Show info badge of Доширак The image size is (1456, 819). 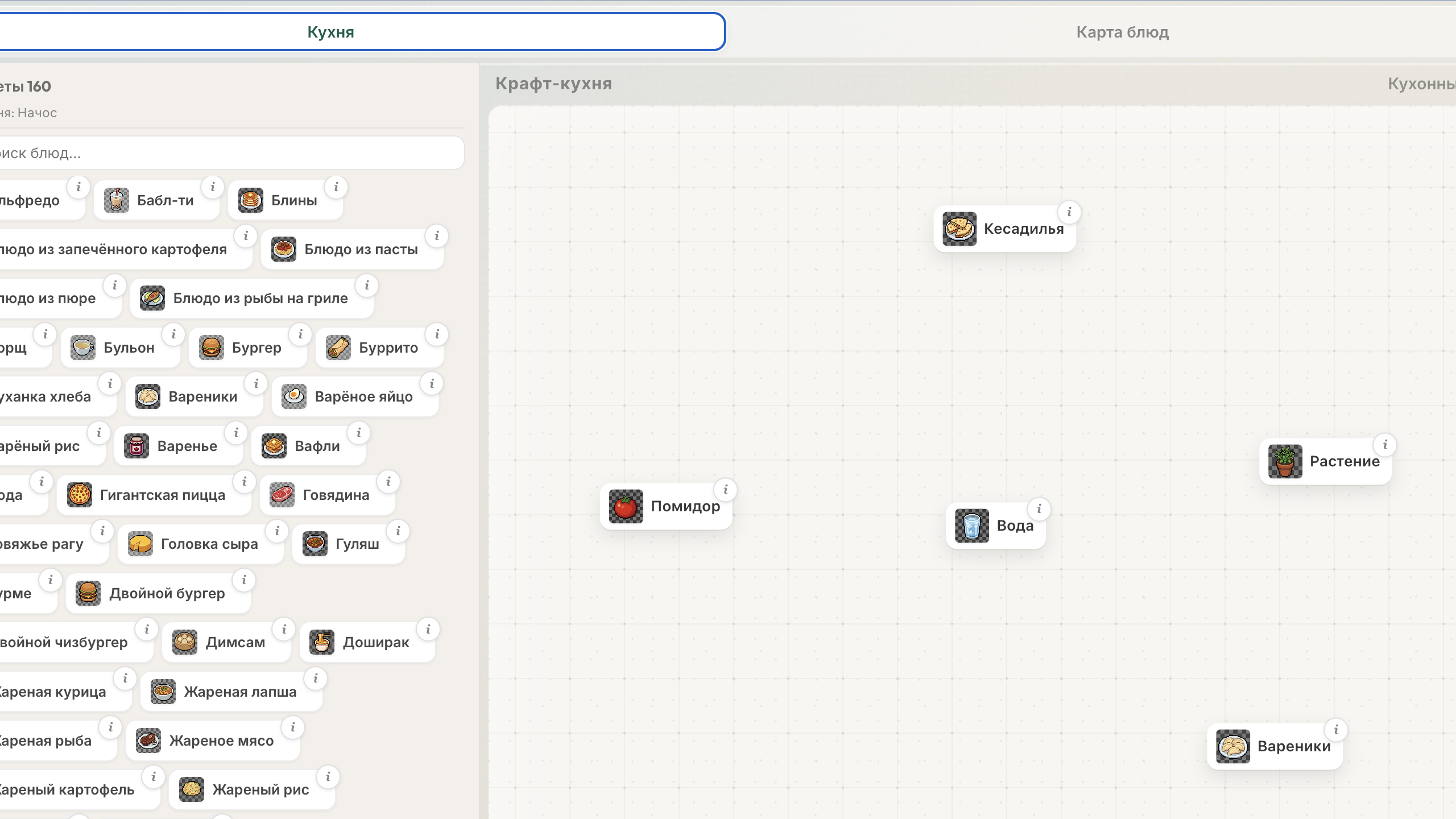point(428,630)
